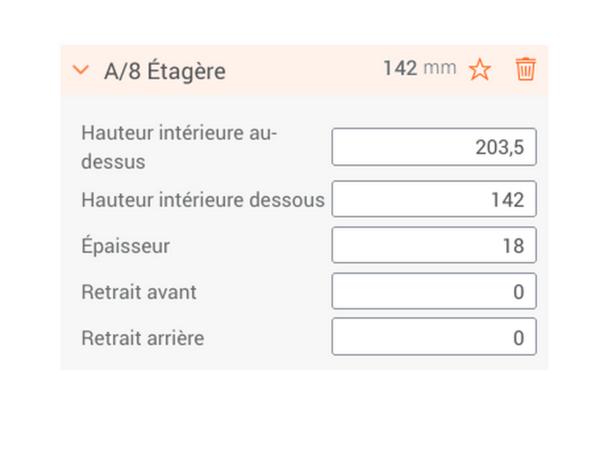The height and width of the screenshot is (450, 600).
Task: Activate the Retrait arrière input box
Action: (x=433, y=337)
